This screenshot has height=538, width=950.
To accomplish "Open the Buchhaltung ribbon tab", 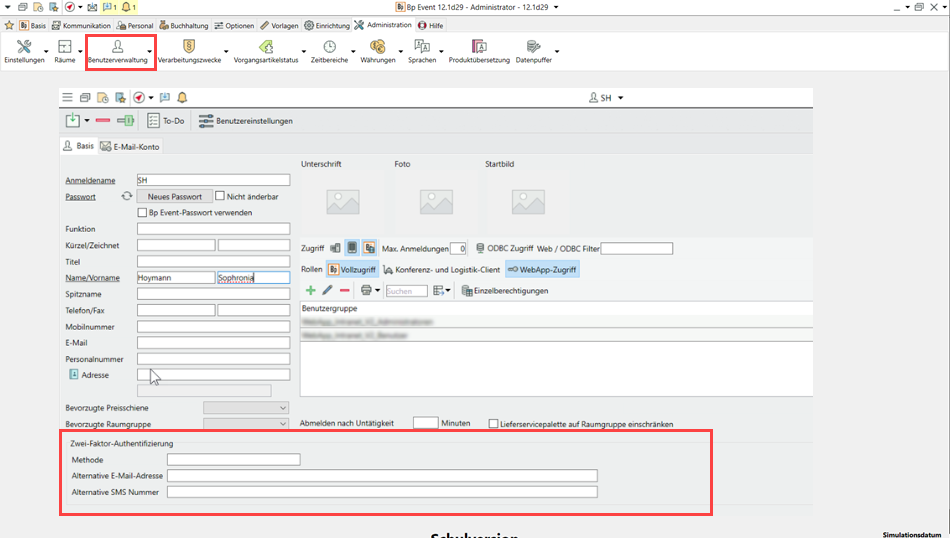I will coord(184,25).
